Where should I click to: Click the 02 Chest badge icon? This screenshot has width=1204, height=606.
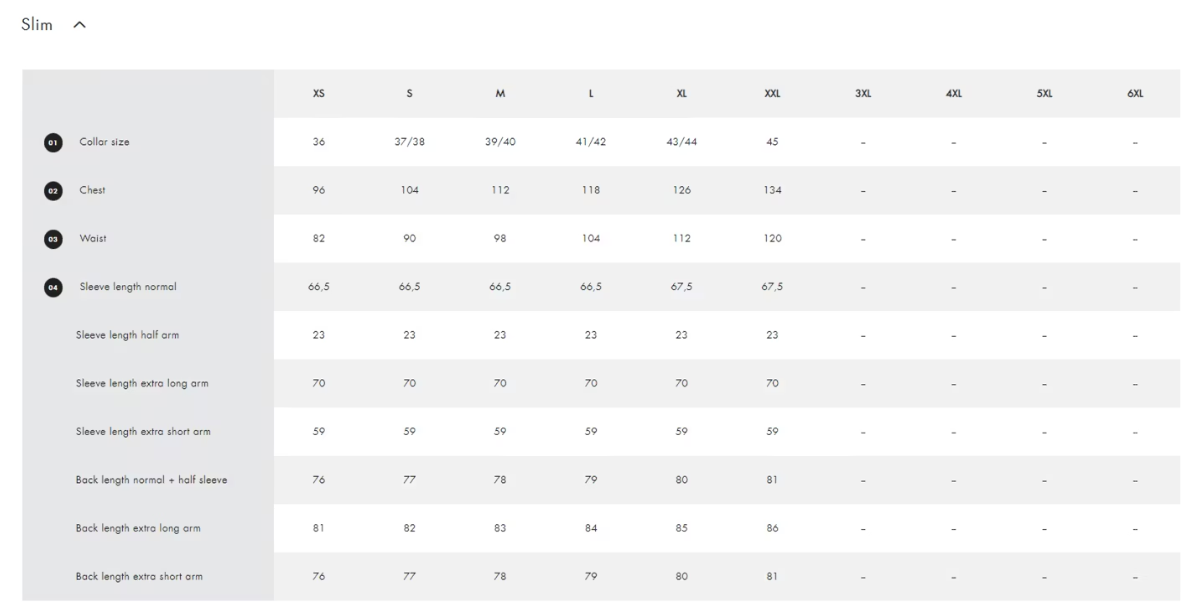pos(52,191)
